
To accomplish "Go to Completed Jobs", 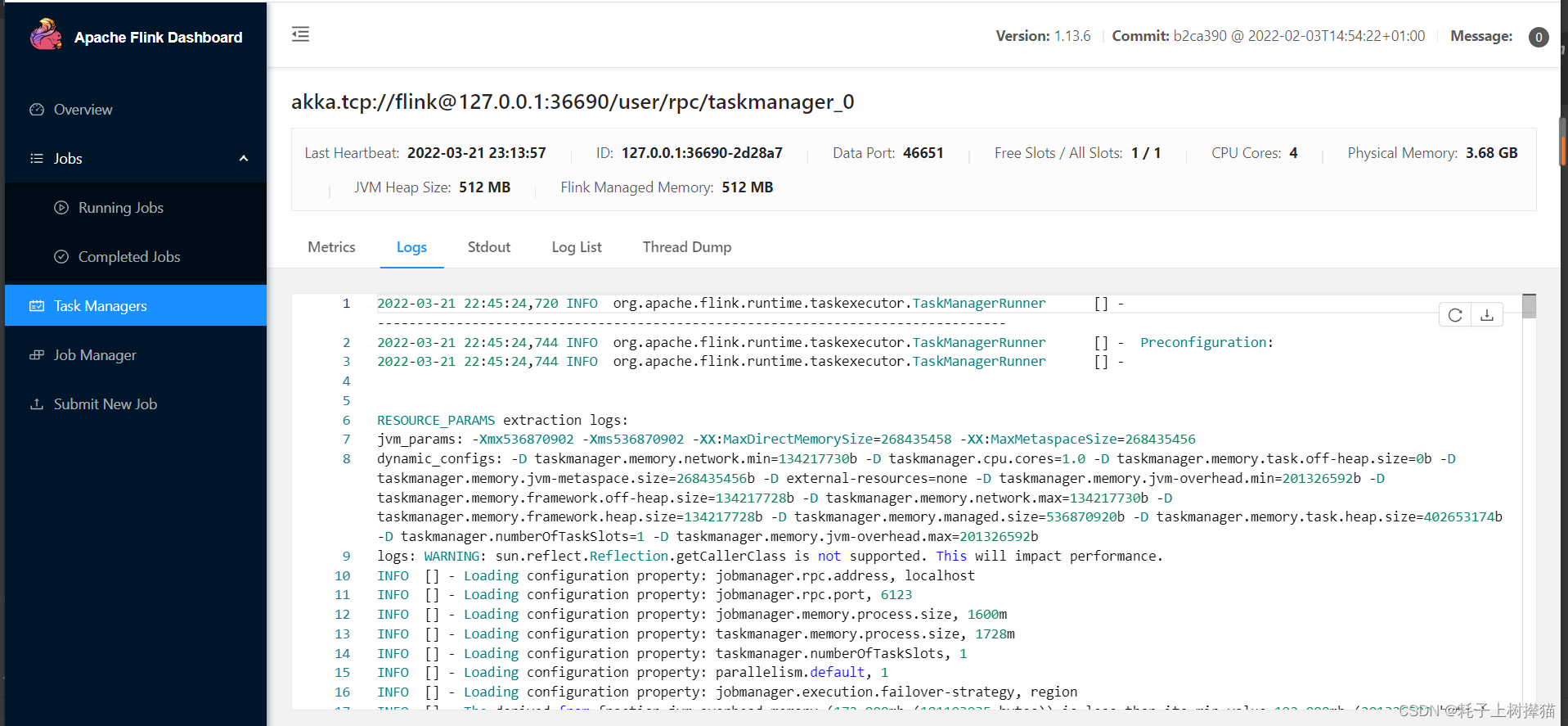I will pos(136,257).
